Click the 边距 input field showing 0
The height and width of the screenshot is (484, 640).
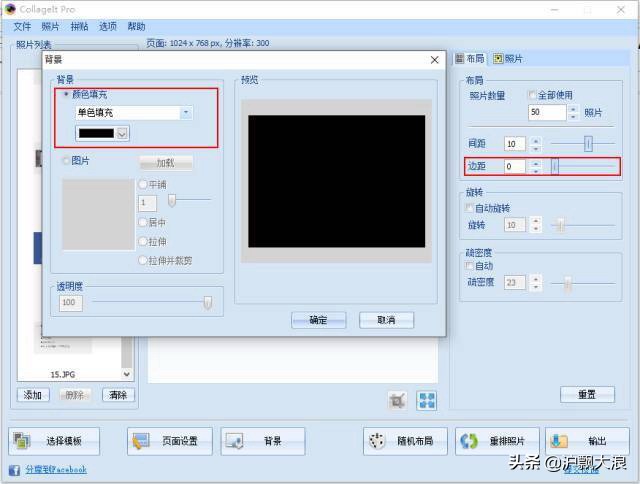pos(514,166)
